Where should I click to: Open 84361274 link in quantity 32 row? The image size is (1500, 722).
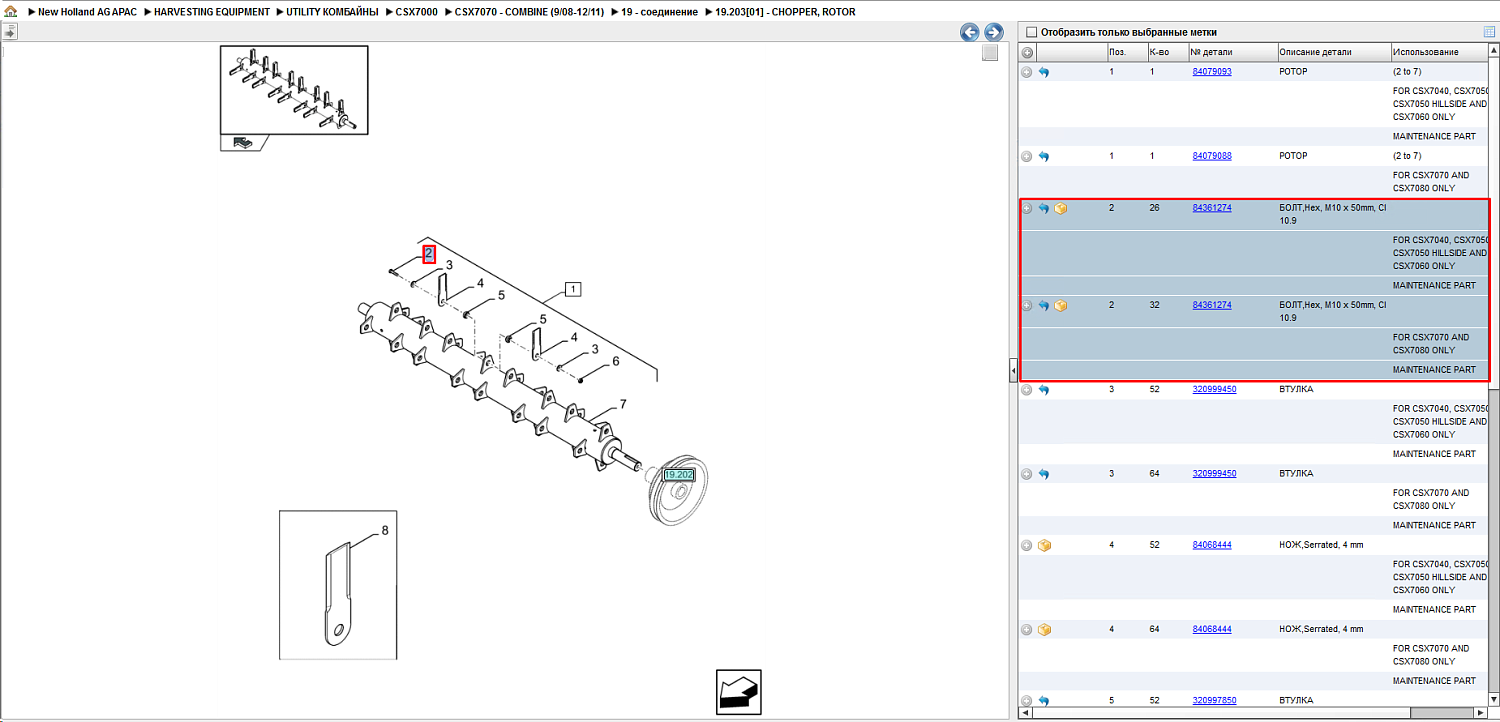pyautogui.click(x=1212, y=305)
